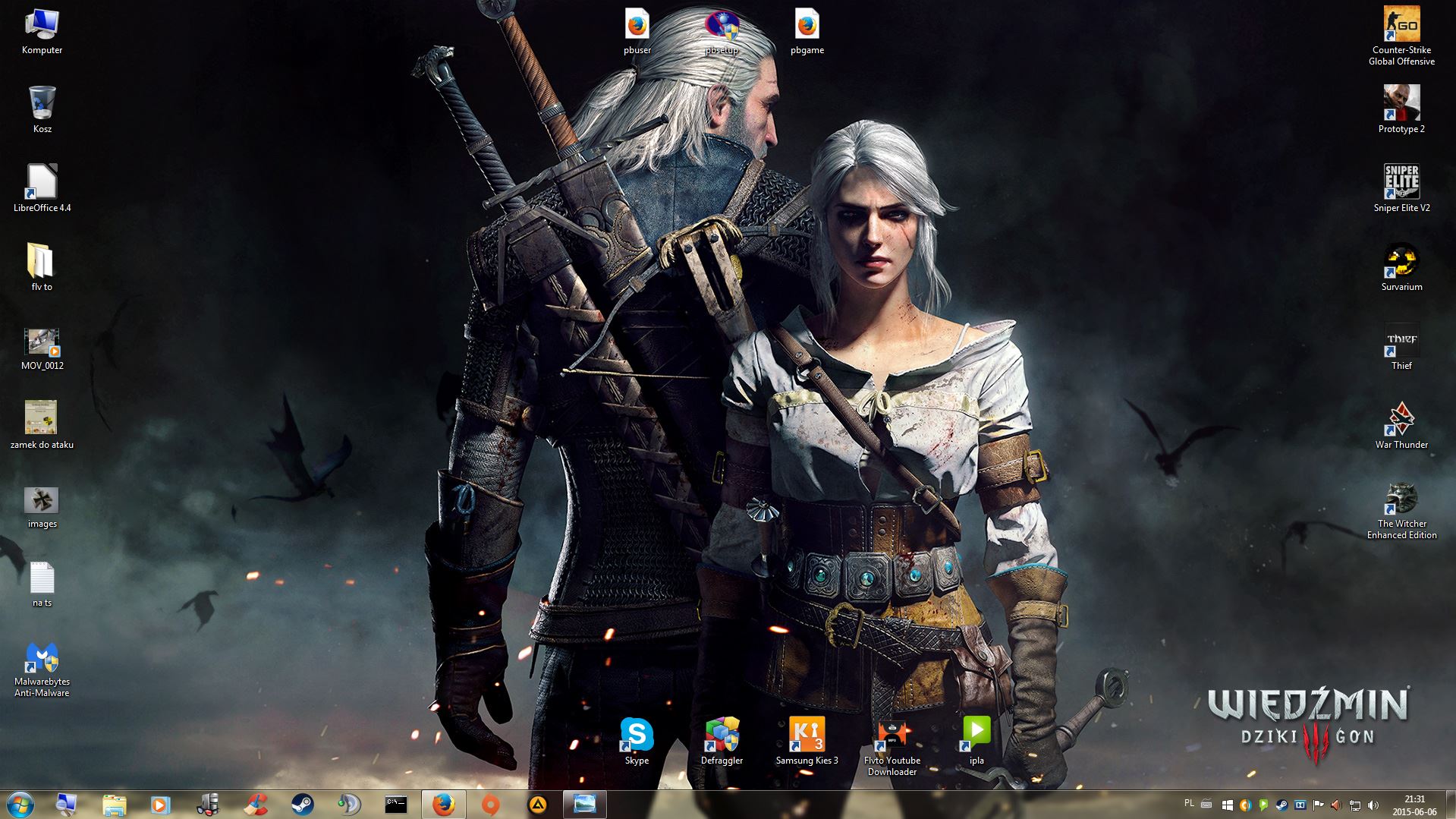This screenshot has height=819, width=1456.
Task: Click the Windows logo tray icon
Action: click(x=1227, y=805)
